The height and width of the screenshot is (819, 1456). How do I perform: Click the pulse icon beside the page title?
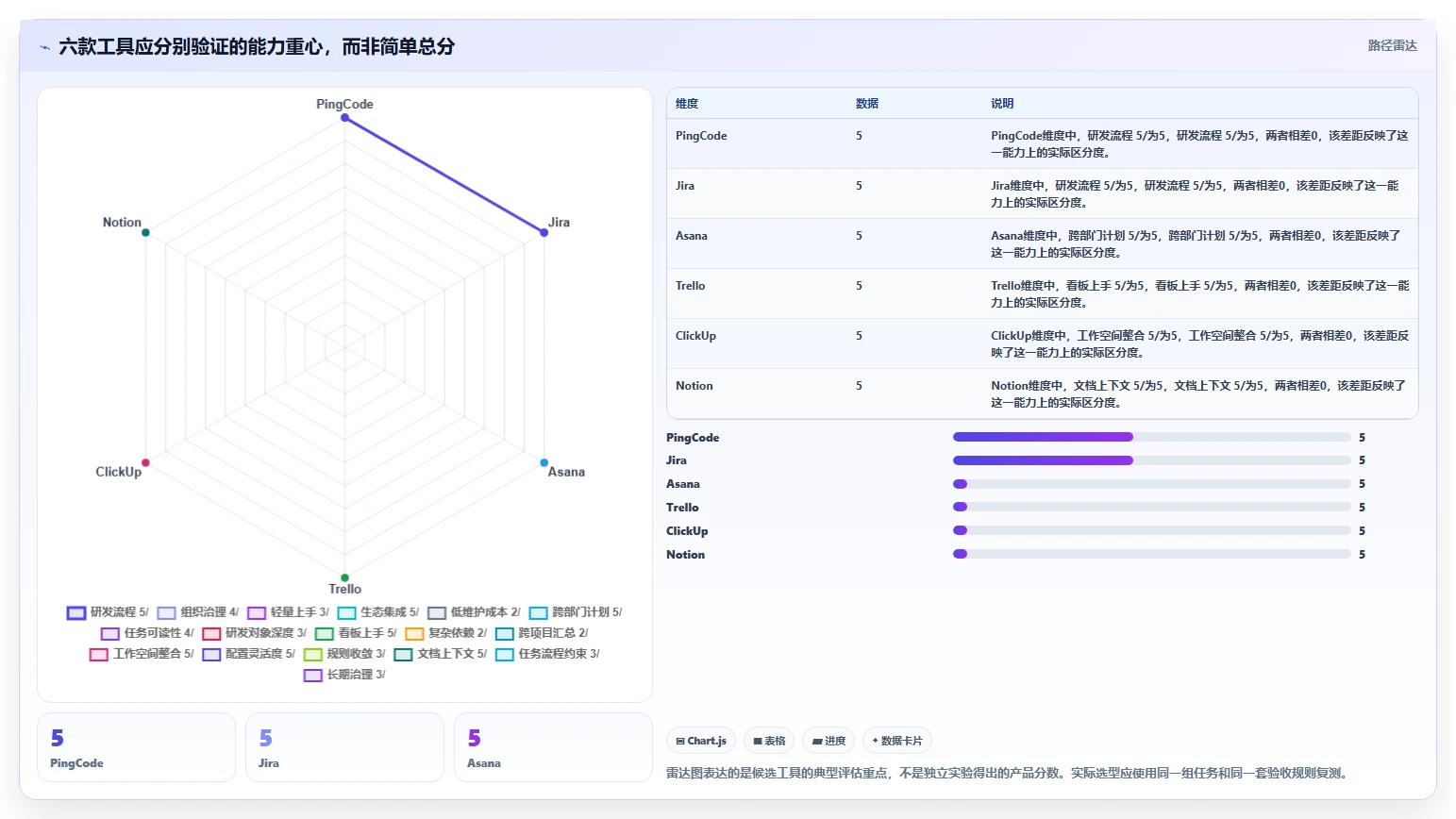44,47
